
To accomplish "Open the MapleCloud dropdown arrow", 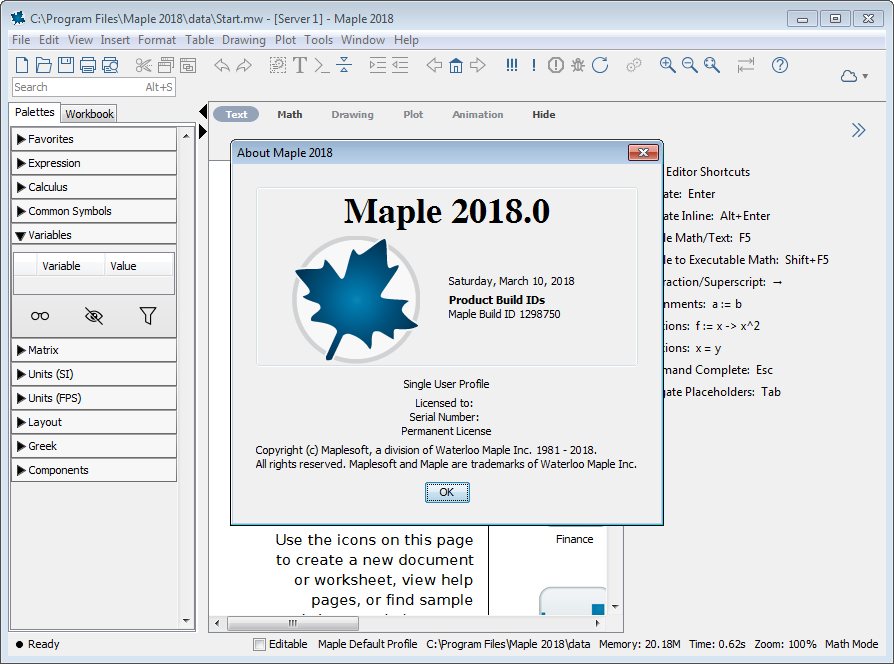I will click(x=865, y=76).
